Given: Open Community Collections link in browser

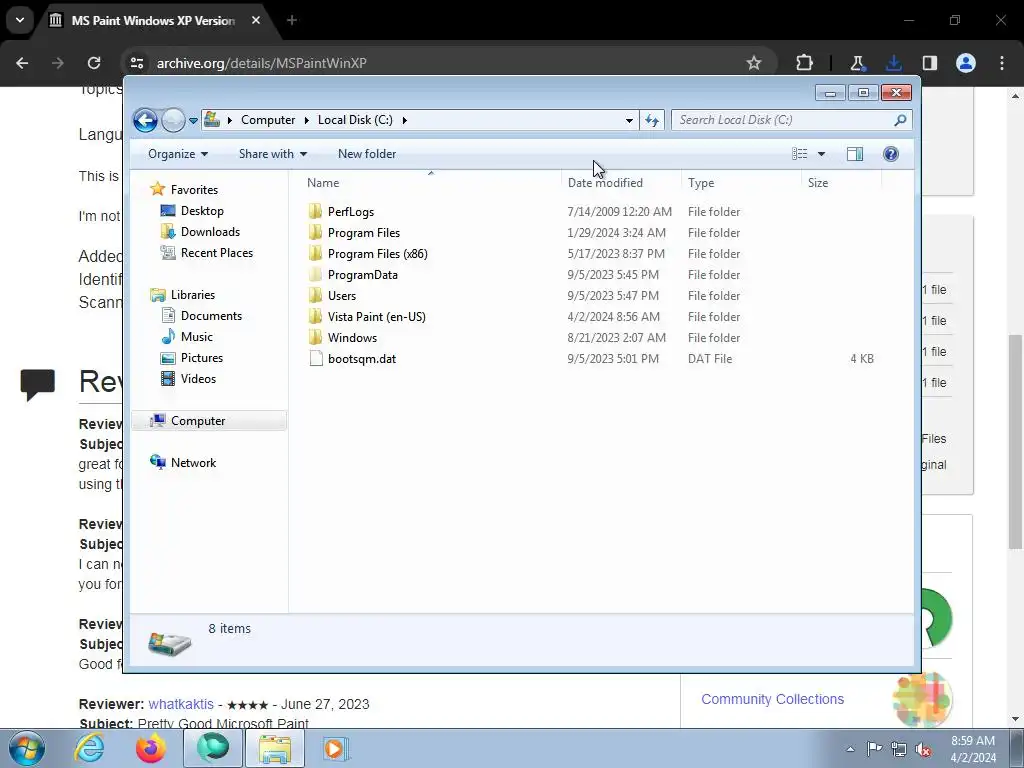Looking at the screenshot, I should (773, 699).
